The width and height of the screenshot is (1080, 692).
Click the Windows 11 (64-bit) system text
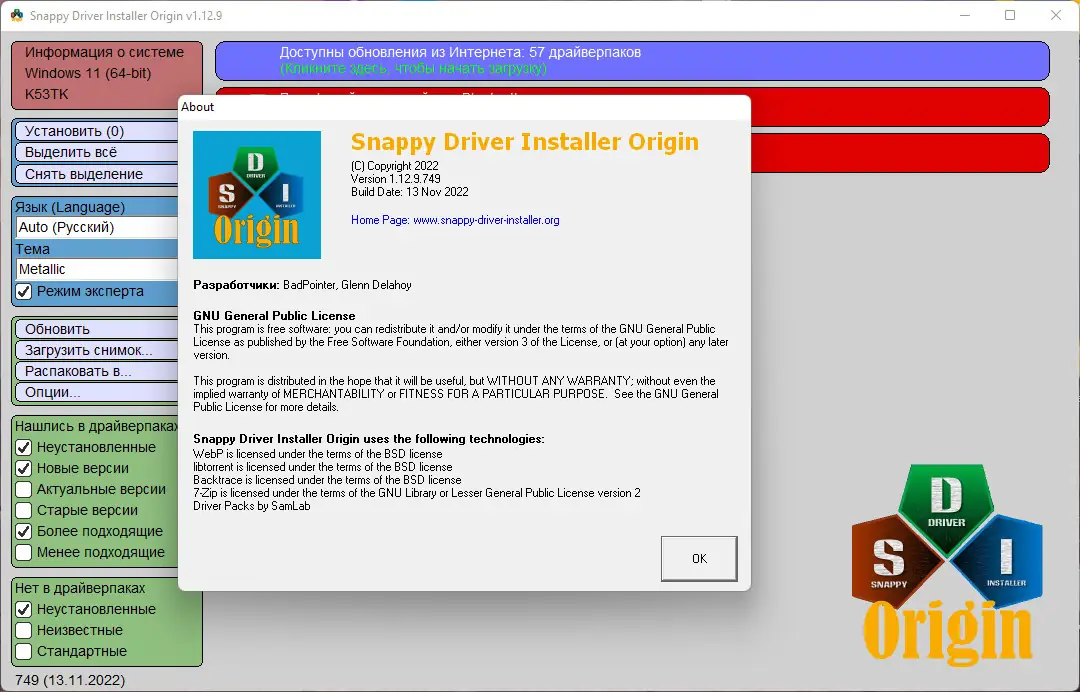88,73
